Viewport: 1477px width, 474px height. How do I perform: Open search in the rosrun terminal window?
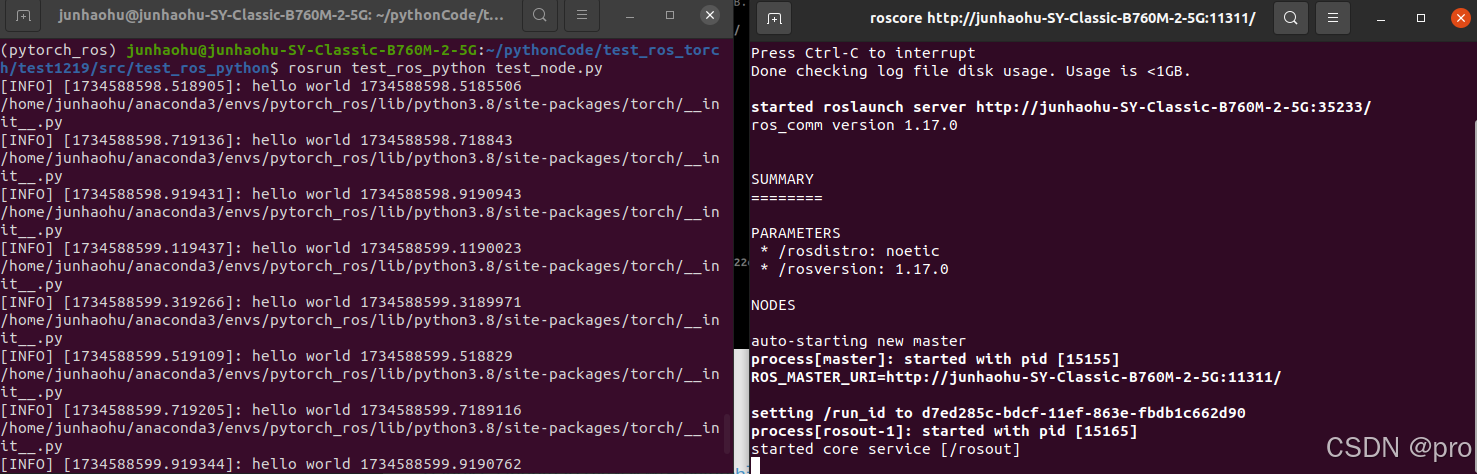pos(540,16)
